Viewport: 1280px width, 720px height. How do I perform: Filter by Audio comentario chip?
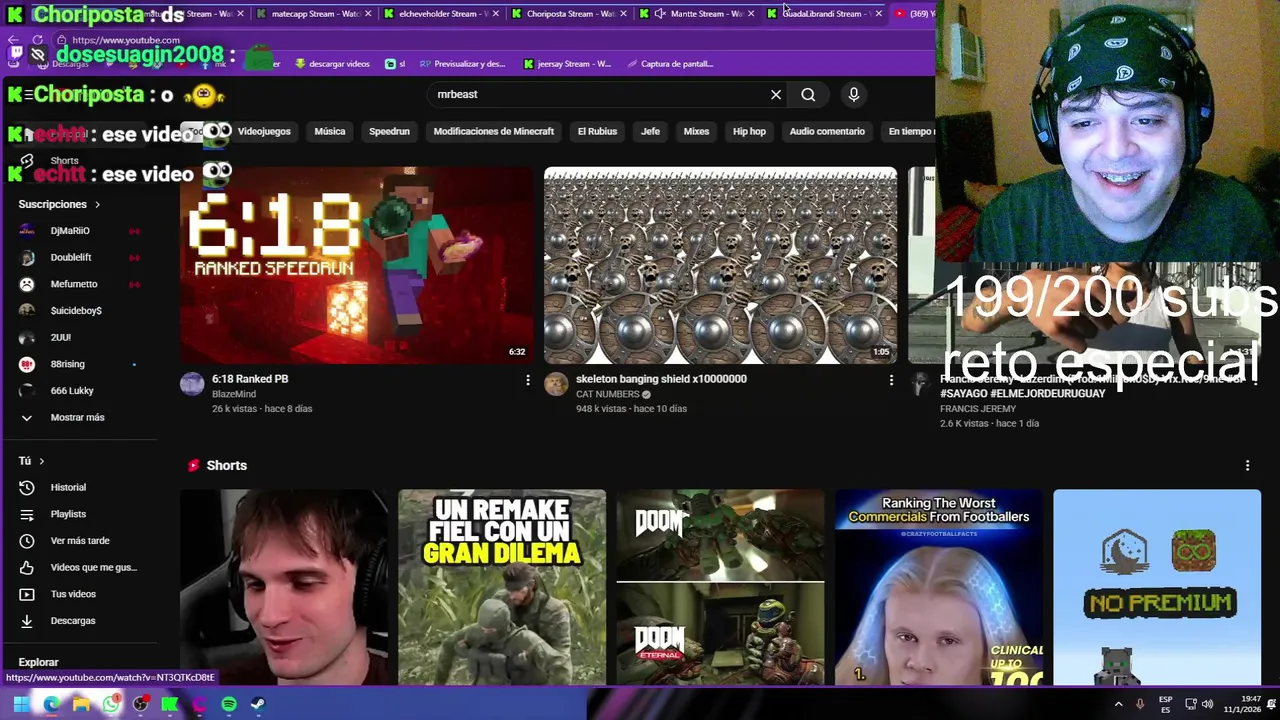click(827, 131)
